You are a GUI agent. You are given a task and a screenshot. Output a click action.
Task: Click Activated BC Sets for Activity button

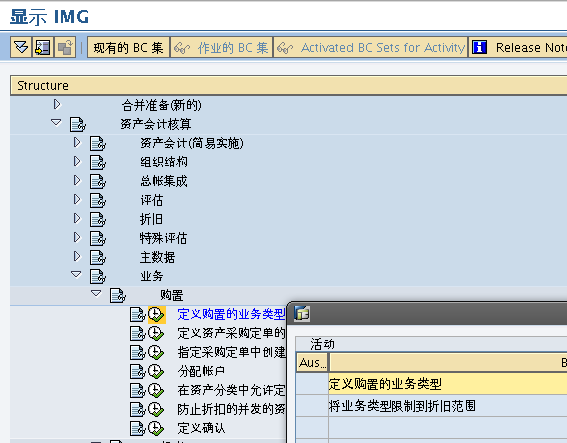(371, 47)
